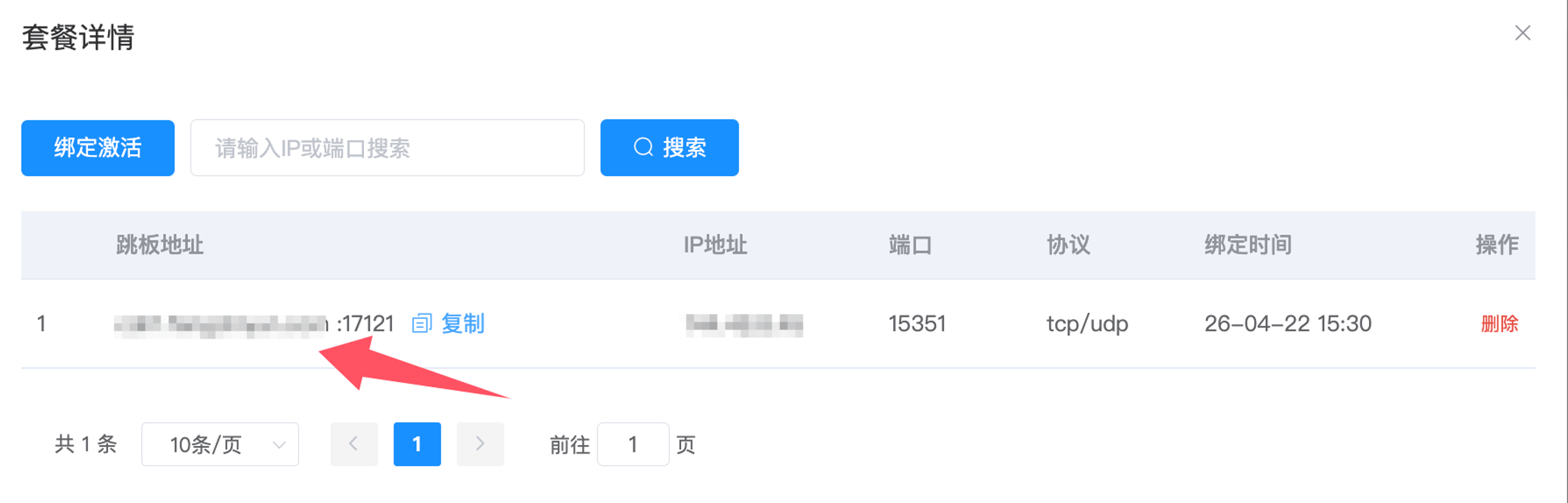Click the IP地址 column header
1568x503 pixels.
click(715, 245)
